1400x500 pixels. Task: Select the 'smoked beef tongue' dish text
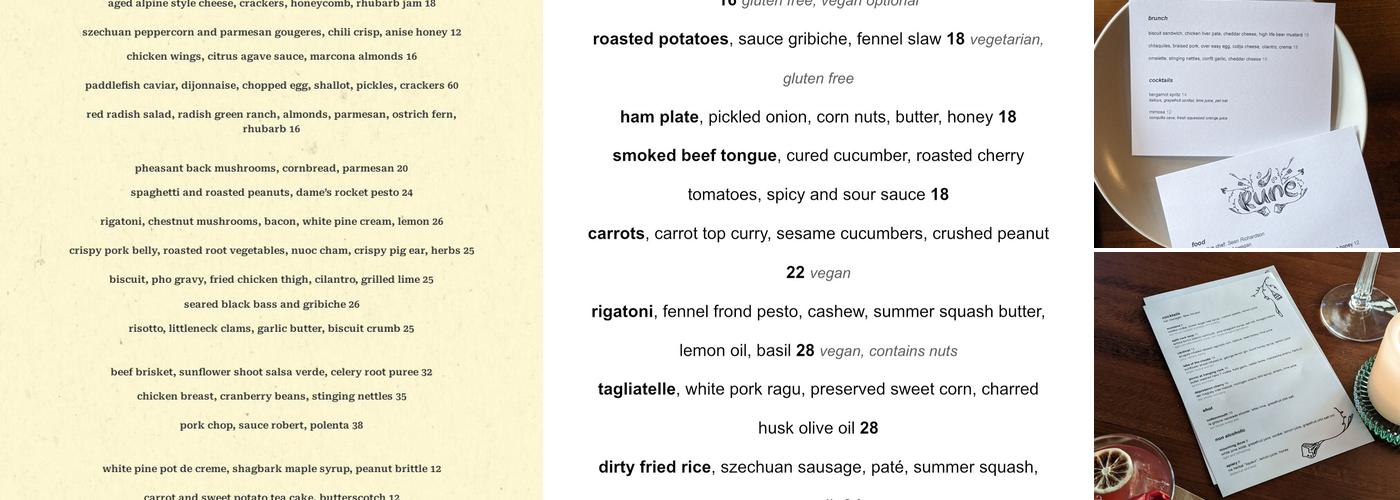pyautogui.click(x=694, y=156)
